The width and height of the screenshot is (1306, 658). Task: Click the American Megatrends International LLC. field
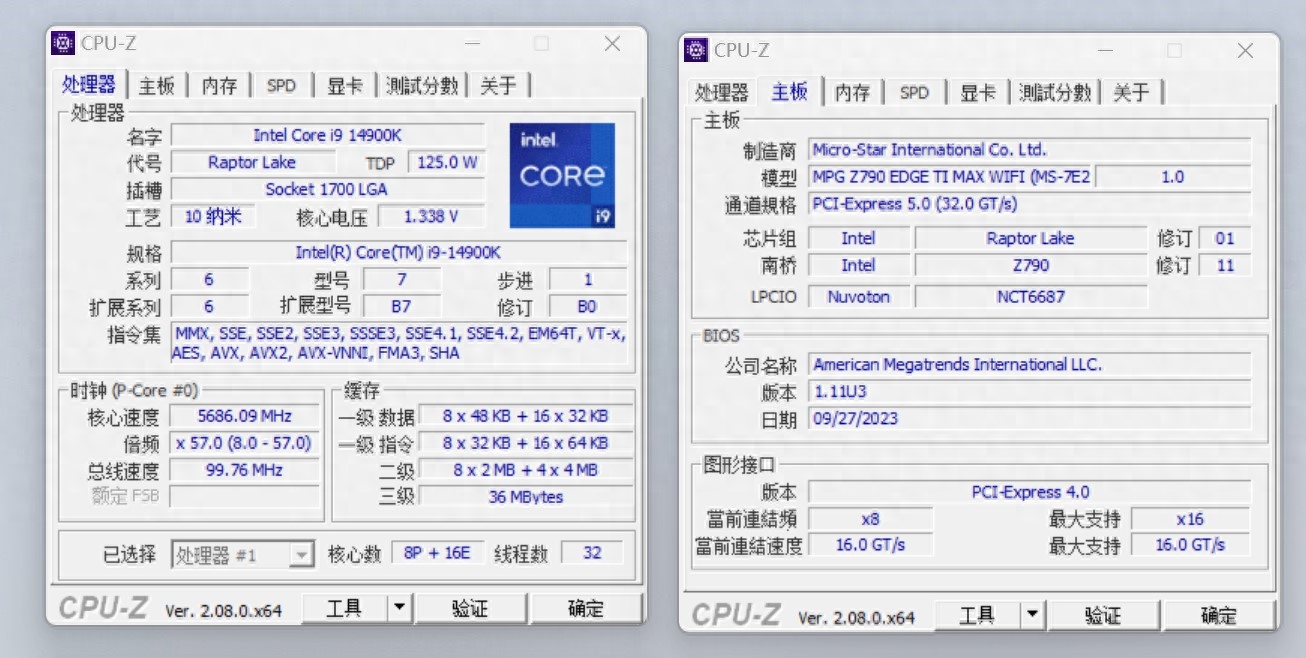coord(1029,365)
